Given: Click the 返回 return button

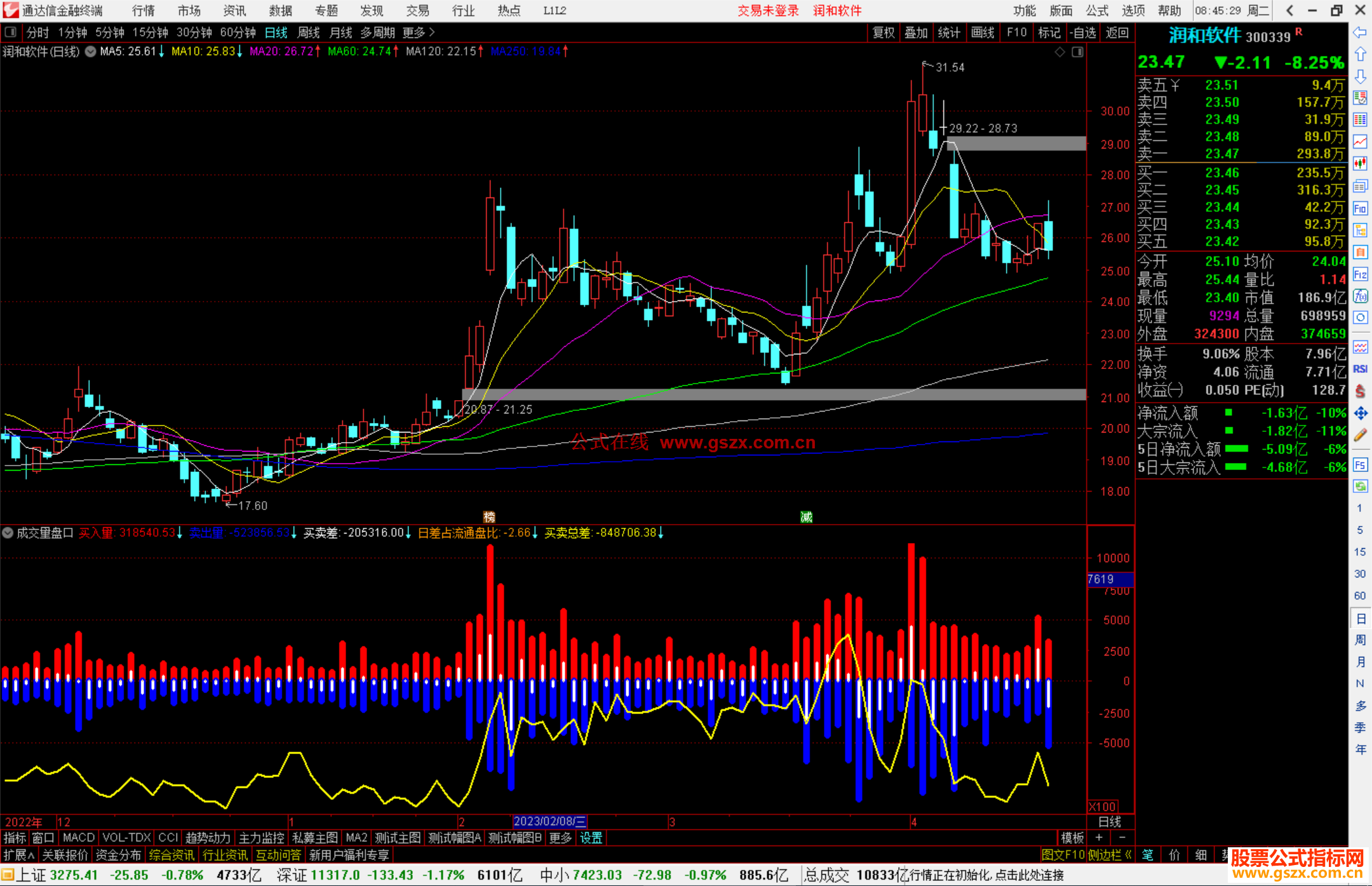Looking at the screenshot, I should [x=1117, y=32].
